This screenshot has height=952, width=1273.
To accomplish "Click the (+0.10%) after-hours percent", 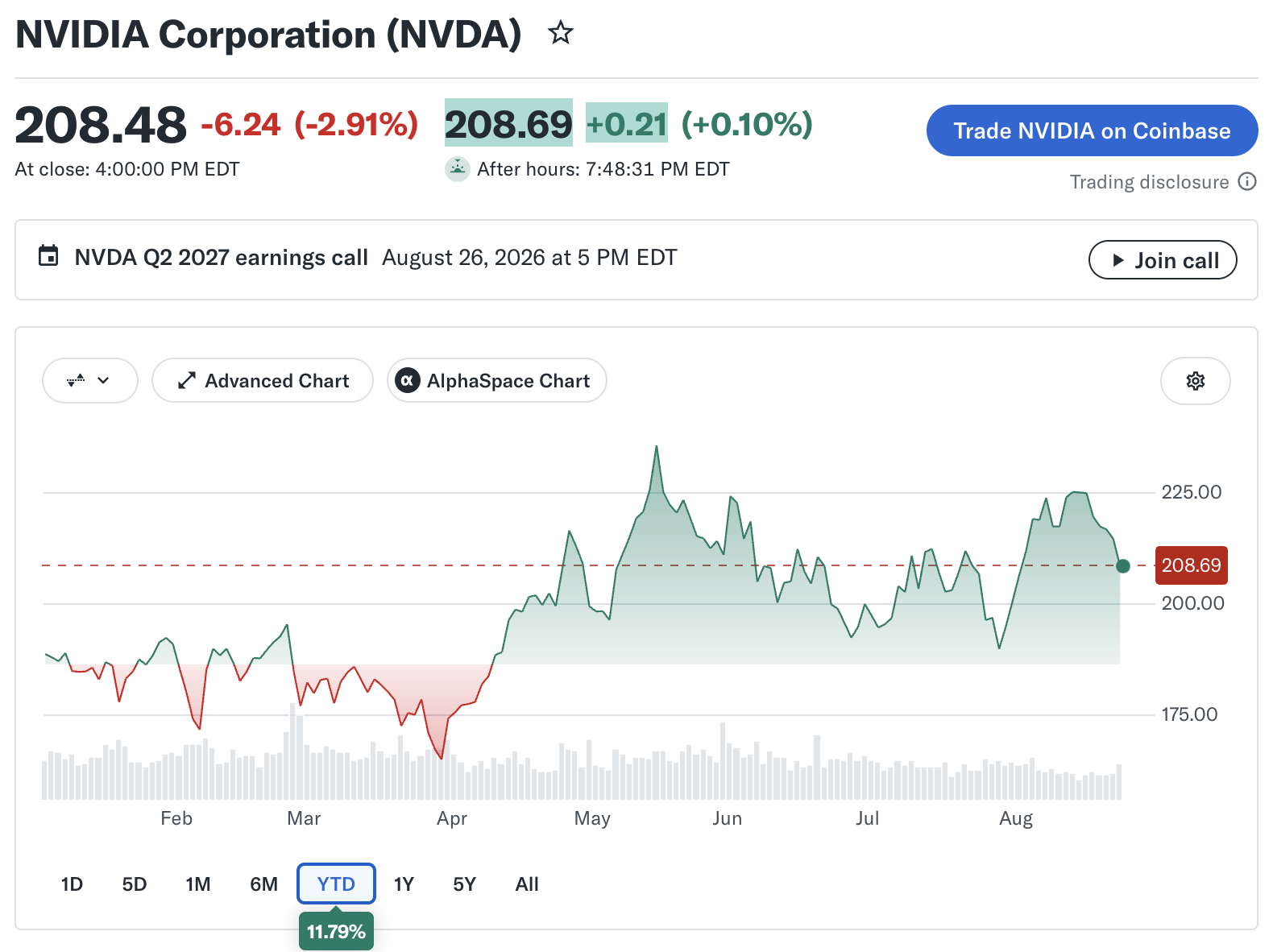I will [x=747, y=124].
